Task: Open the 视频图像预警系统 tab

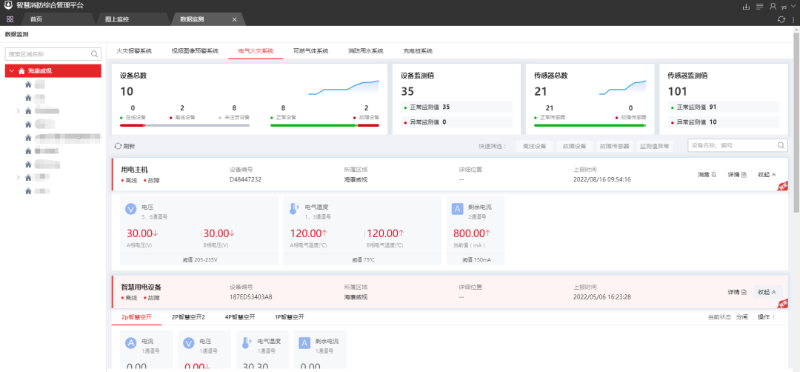Action: pyautogui.click(x=195, y=51)
